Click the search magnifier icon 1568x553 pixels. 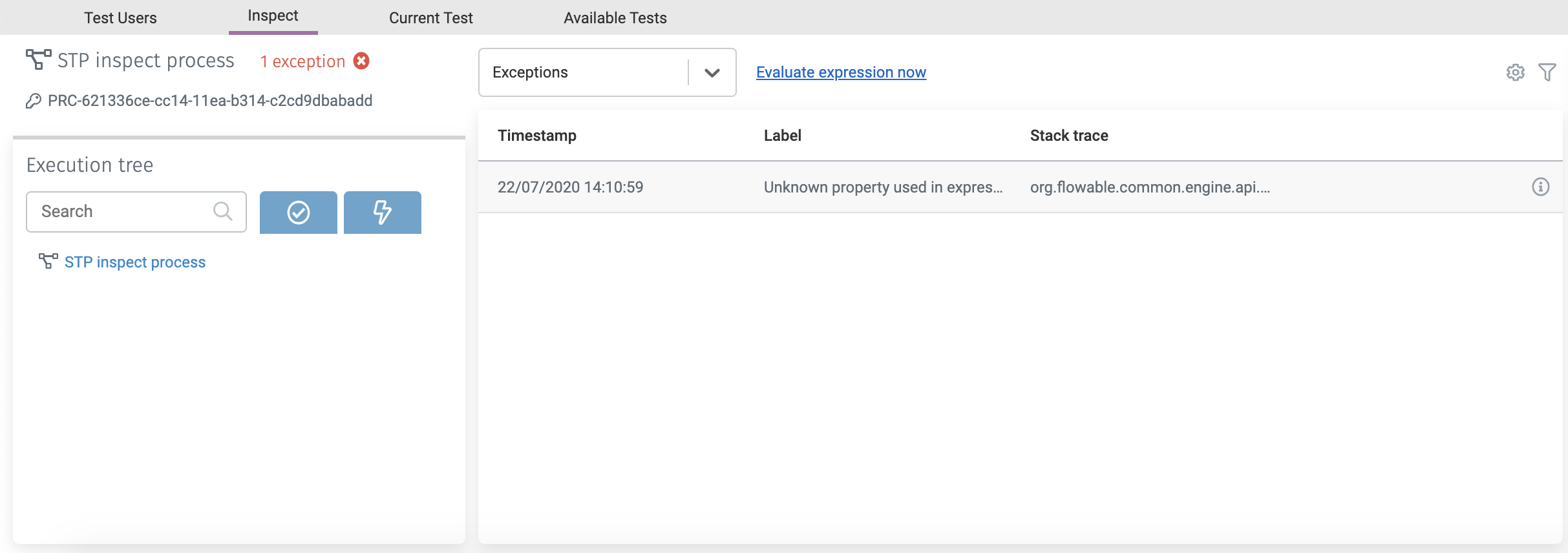click(x=222, y=211)
